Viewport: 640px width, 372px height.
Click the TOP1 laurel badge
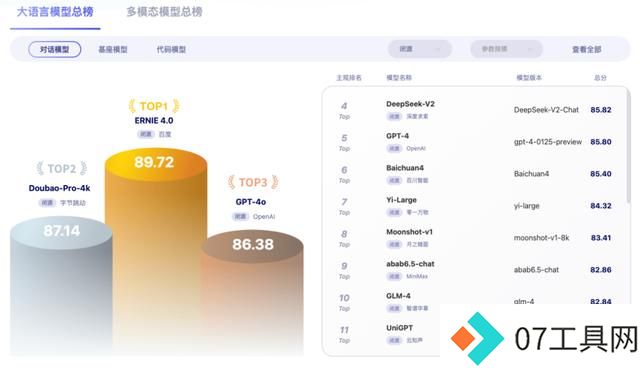pyautogui.click(x=154, y=106)
